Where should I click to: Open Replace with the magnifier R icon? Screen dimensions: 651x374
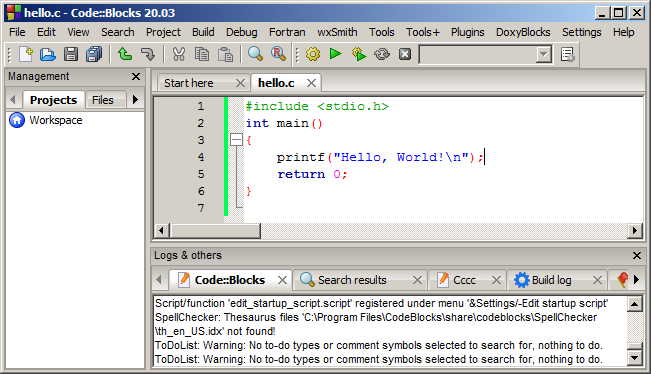[278, 54]
